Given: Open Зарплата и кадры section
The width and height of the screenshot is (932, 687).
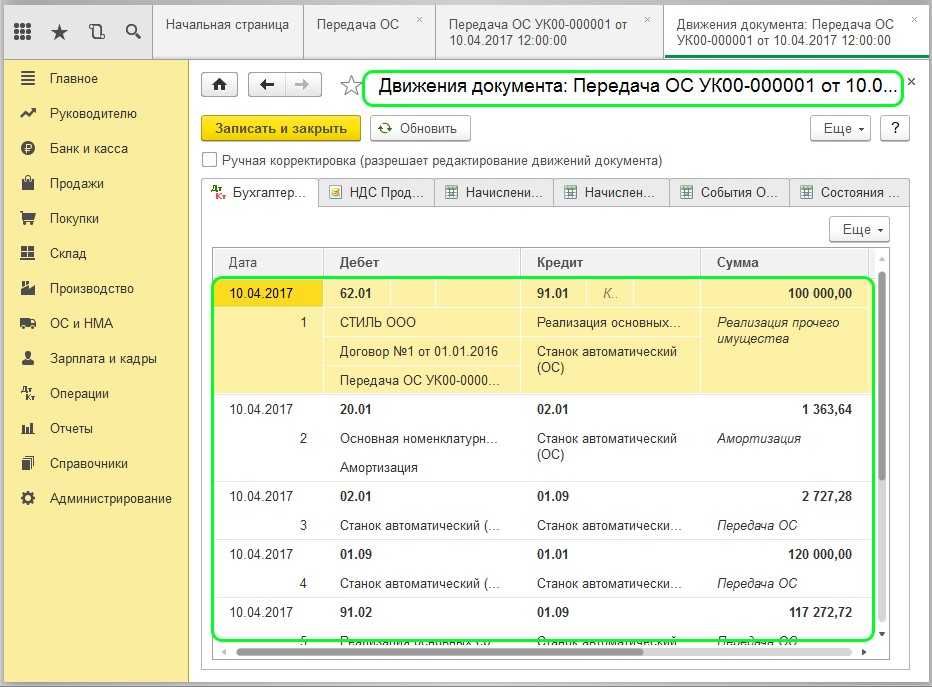Looking at the screenshot, I should [x=103, y=358].
